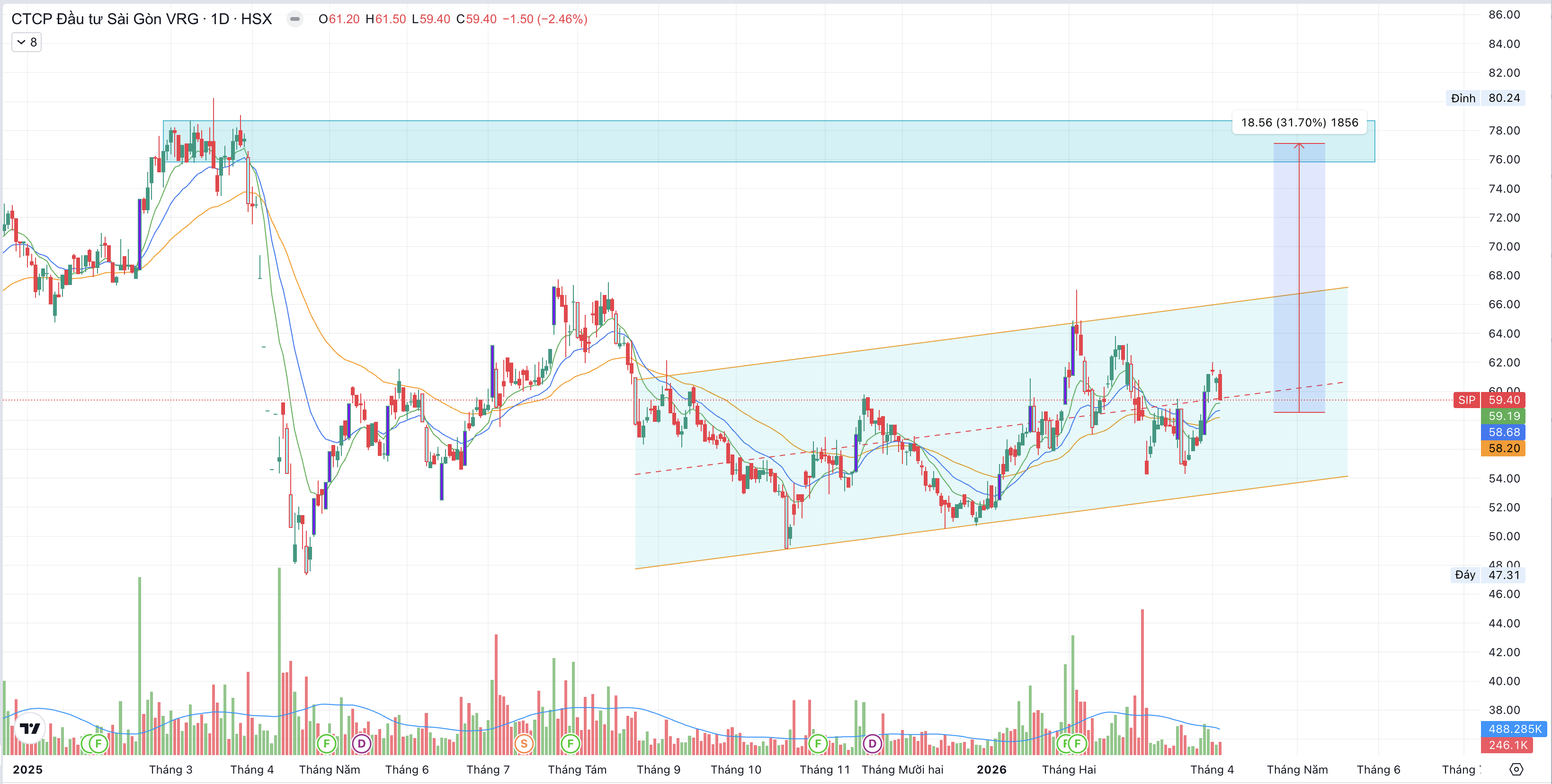Click the orange 58.20 moving average label
Screen dimensions: 1552x784
pyautogui.click(x=1503, y=448)
